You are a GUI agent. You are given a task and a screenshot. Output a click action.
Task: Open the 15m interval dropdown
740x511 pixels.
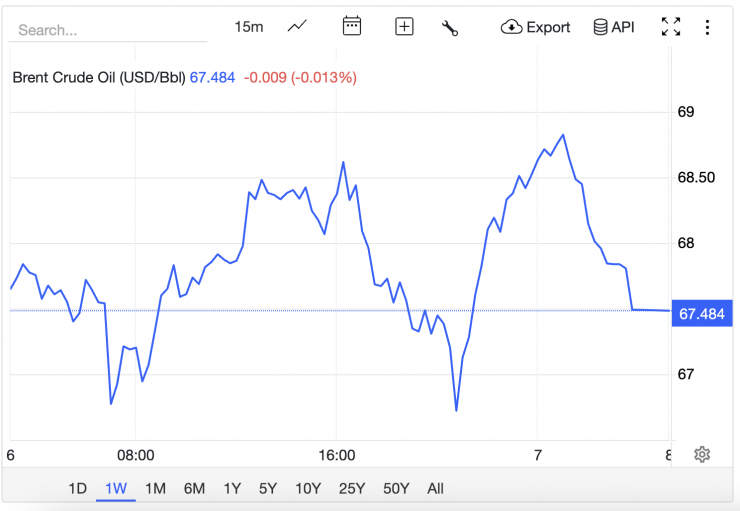pos(248,27)
